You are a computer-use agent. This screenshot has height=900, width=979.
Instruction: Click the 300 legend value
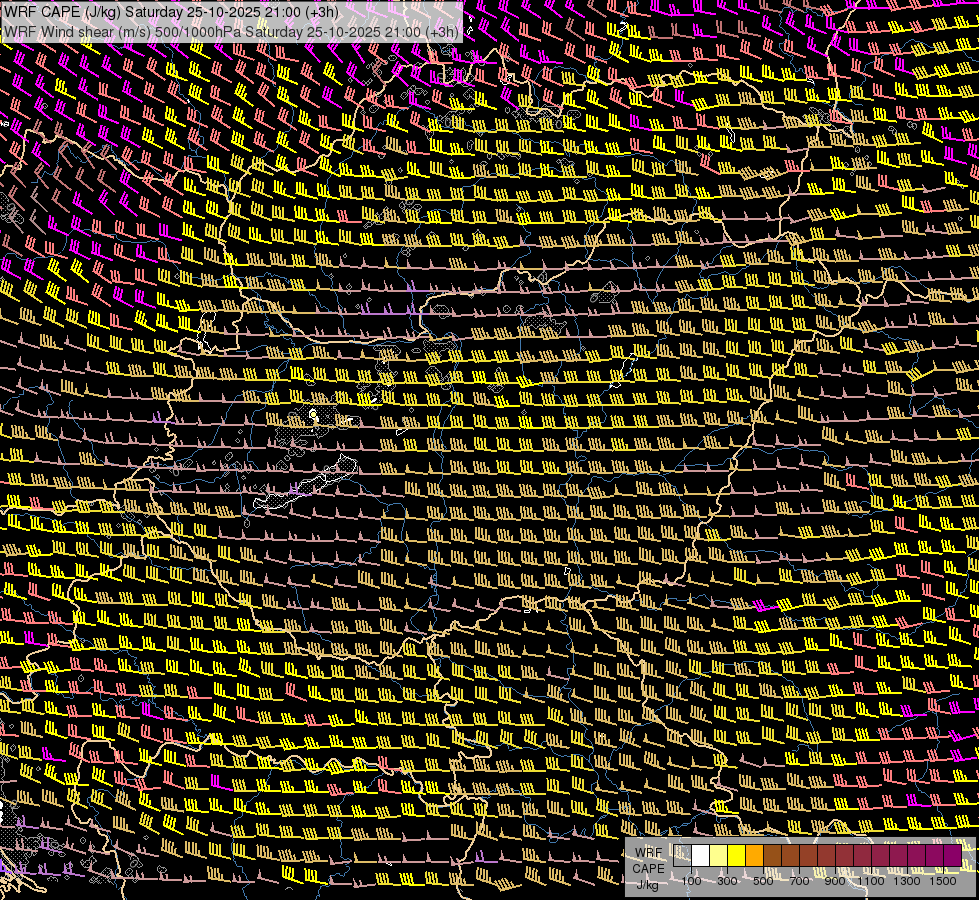727,881
